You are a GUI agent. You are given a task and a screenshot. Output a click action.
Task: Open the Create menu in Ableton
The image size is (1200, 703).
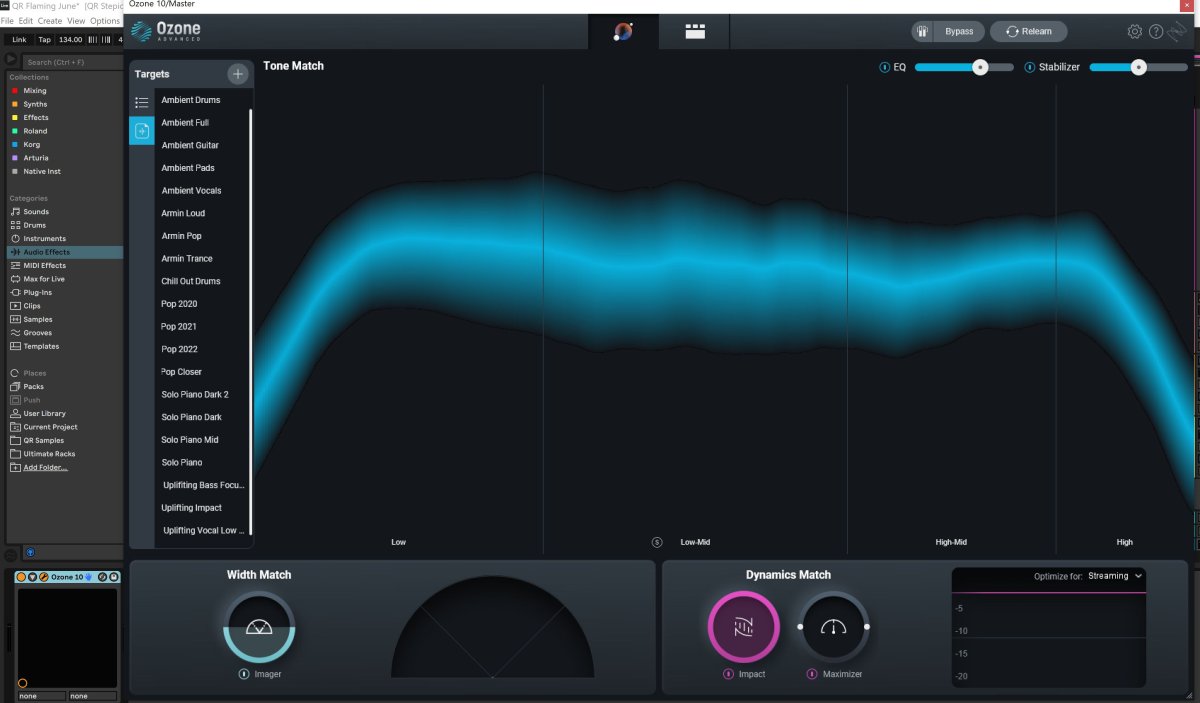click(x=50, y=21)
